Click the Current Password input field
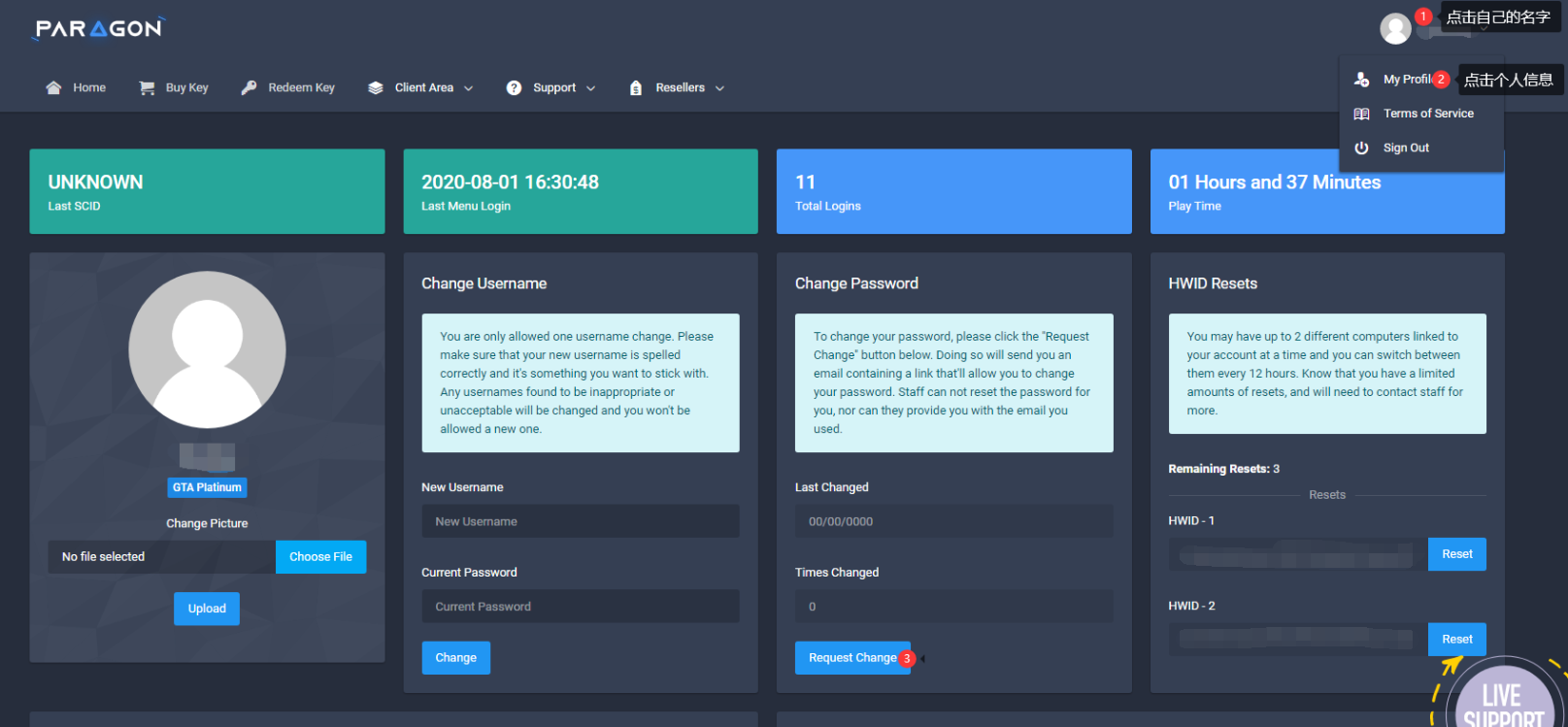Screen dimensions: 1568x727 tap(581, 607)
